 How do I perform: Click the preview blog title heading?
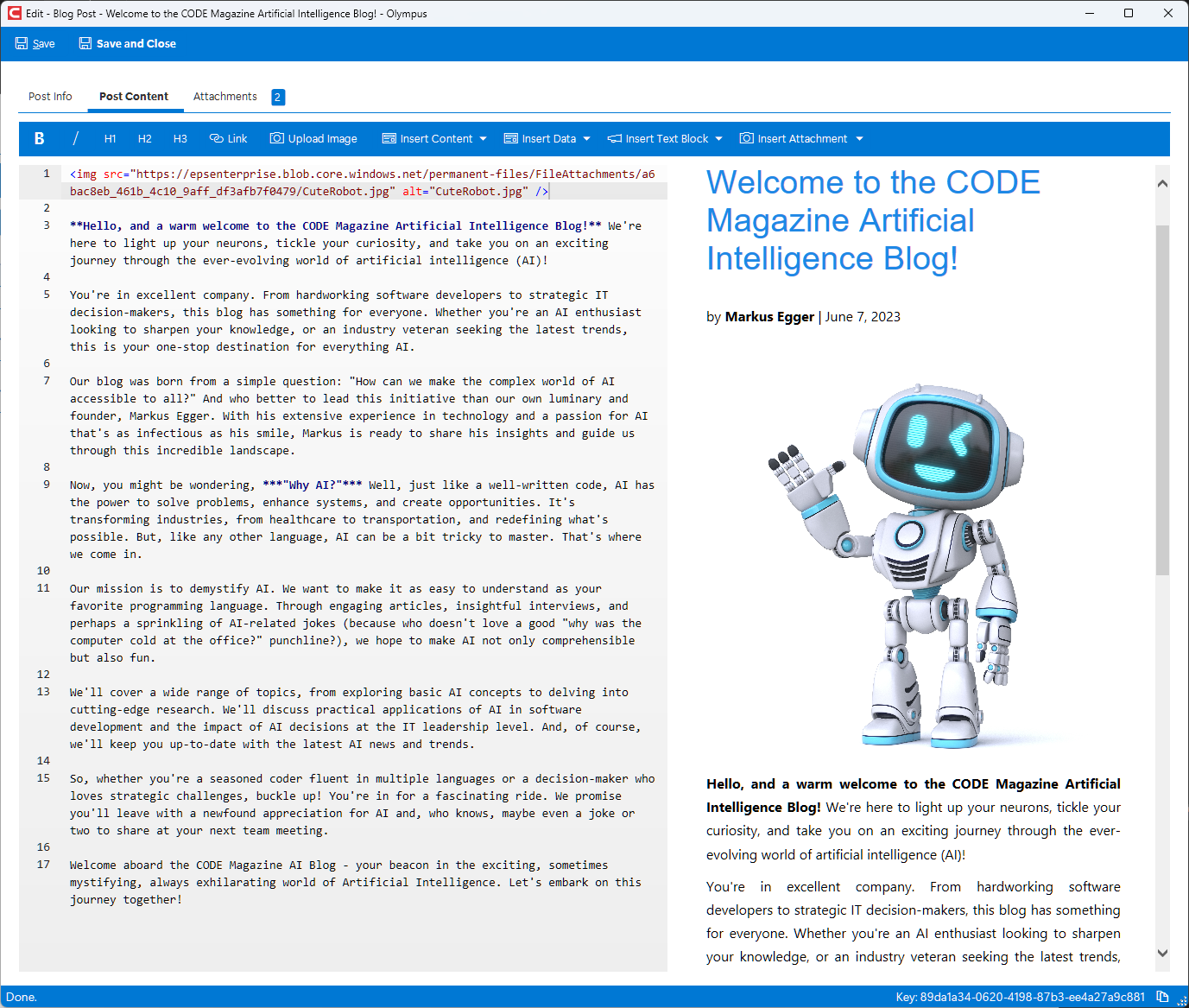873,220
